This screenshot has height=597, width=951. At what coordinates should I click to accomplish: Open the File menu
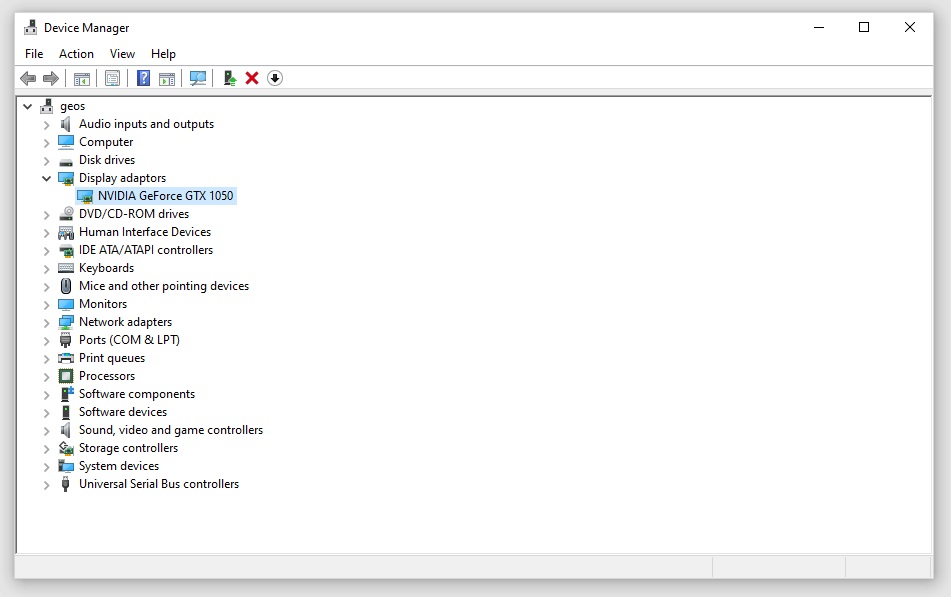[34, 54]
